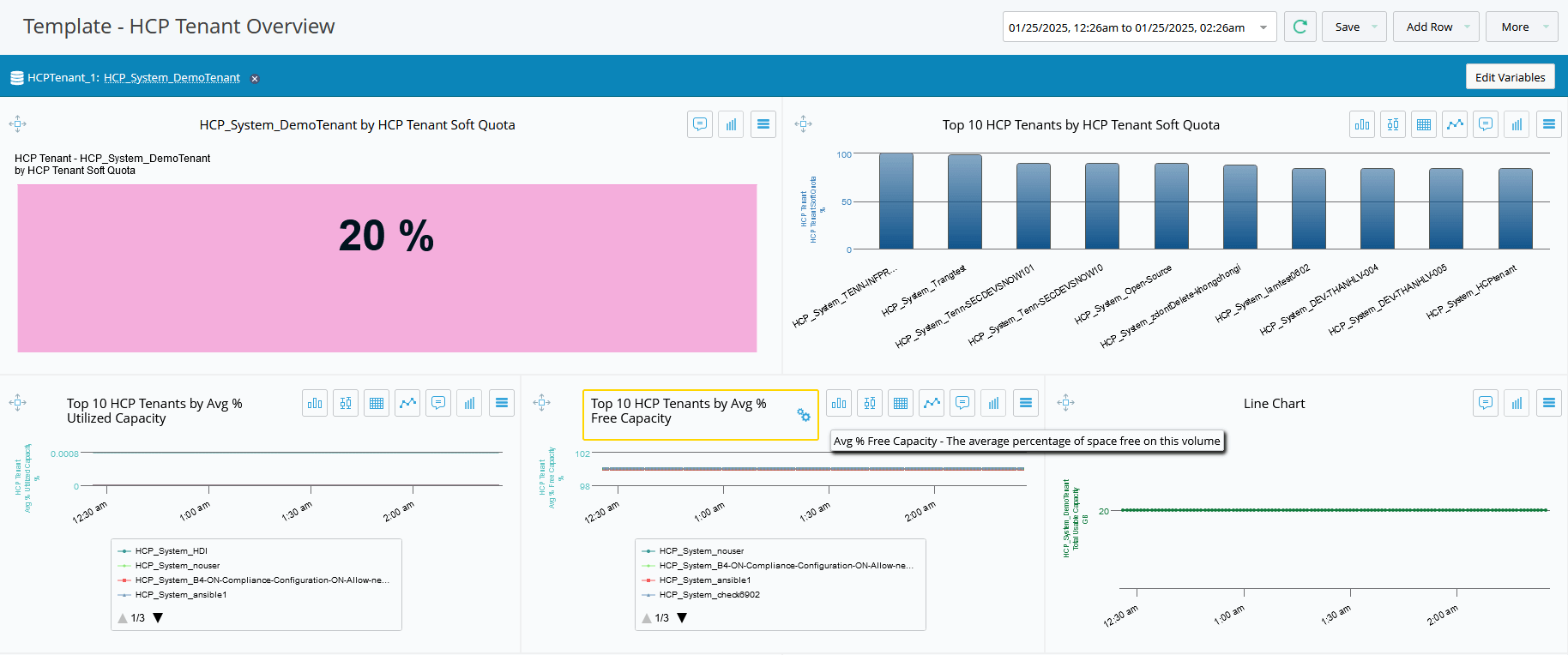1568x655 pixels.
Task: Open comments on the Free Capacity widget
Action: [962, 403]
